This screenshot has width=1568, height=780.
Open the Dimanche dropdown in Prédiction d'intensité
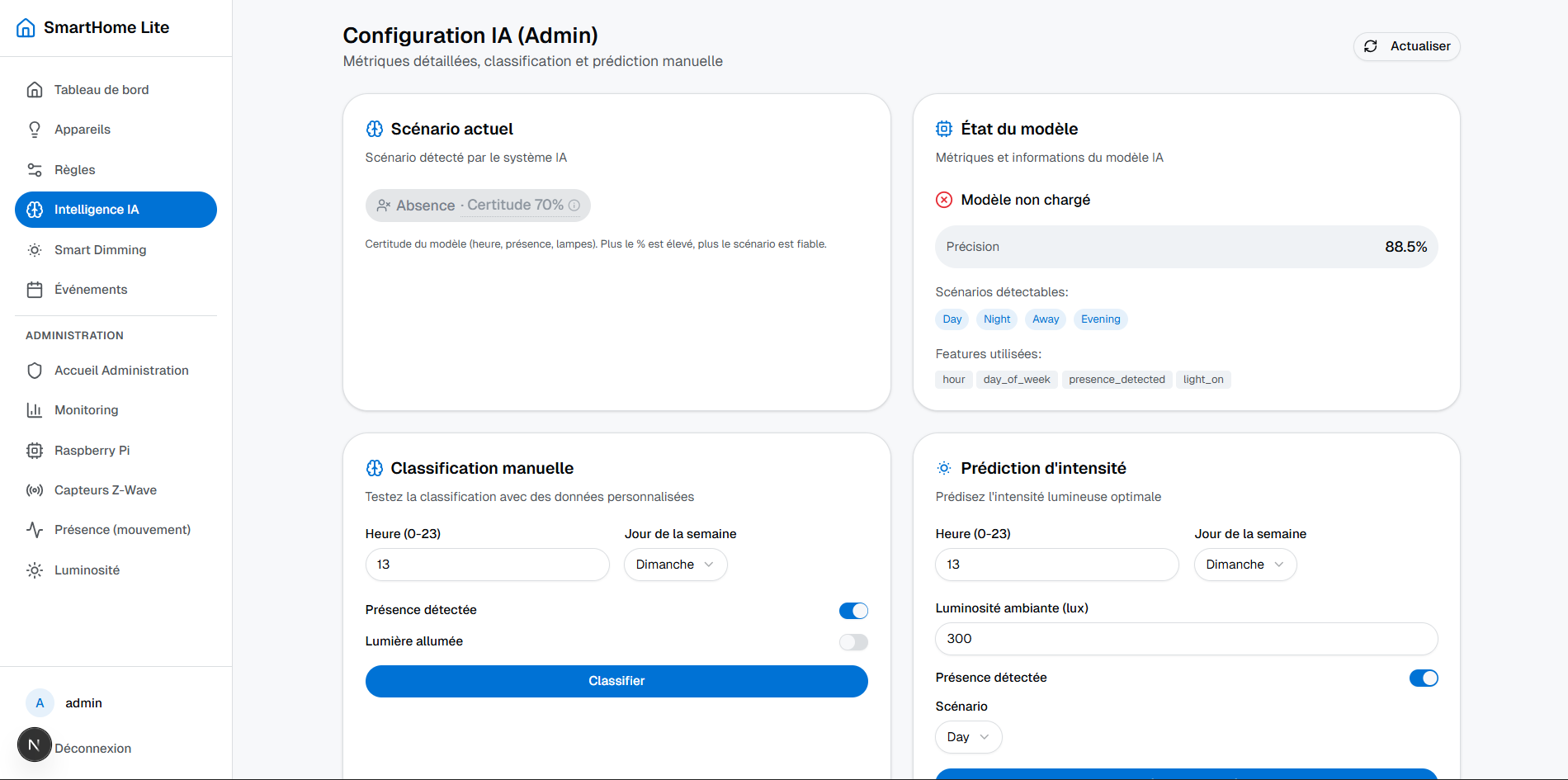(1244, 565)
